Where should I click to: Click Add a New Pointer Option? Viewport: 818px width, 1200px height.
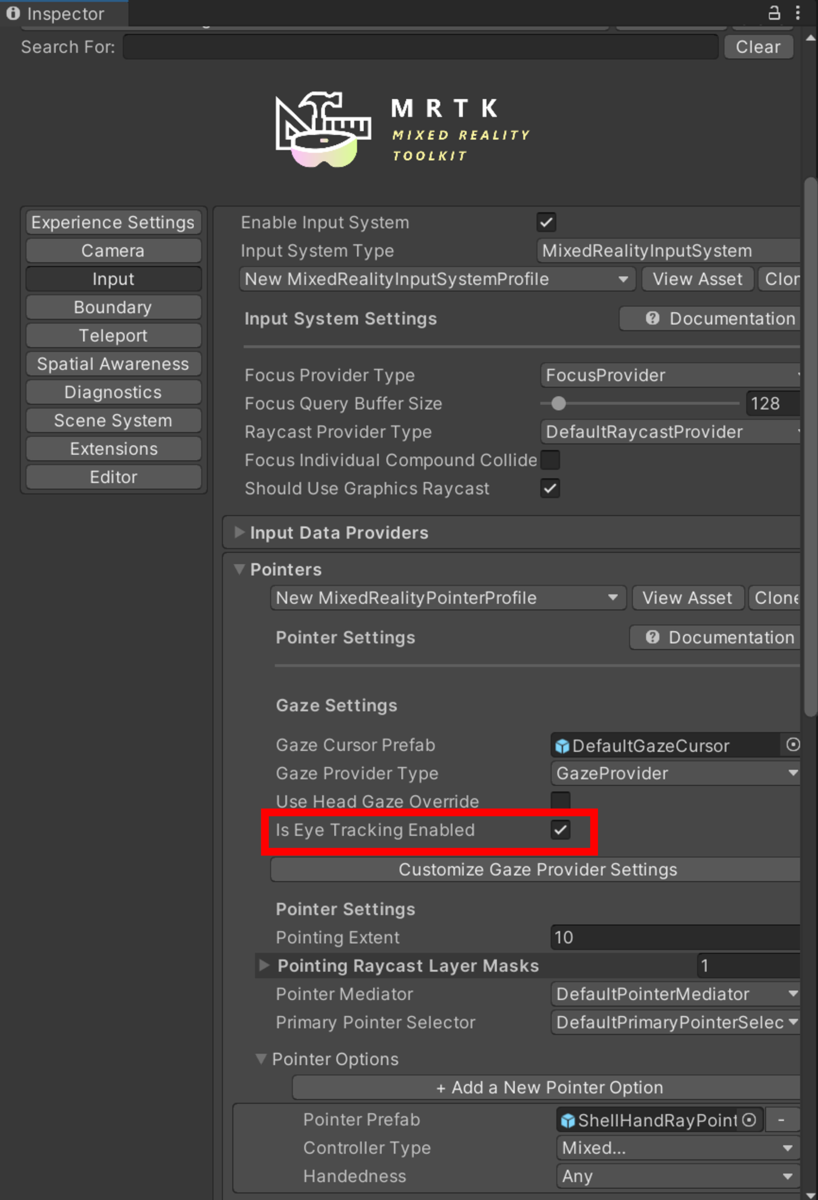click(x=548, y=1088)
